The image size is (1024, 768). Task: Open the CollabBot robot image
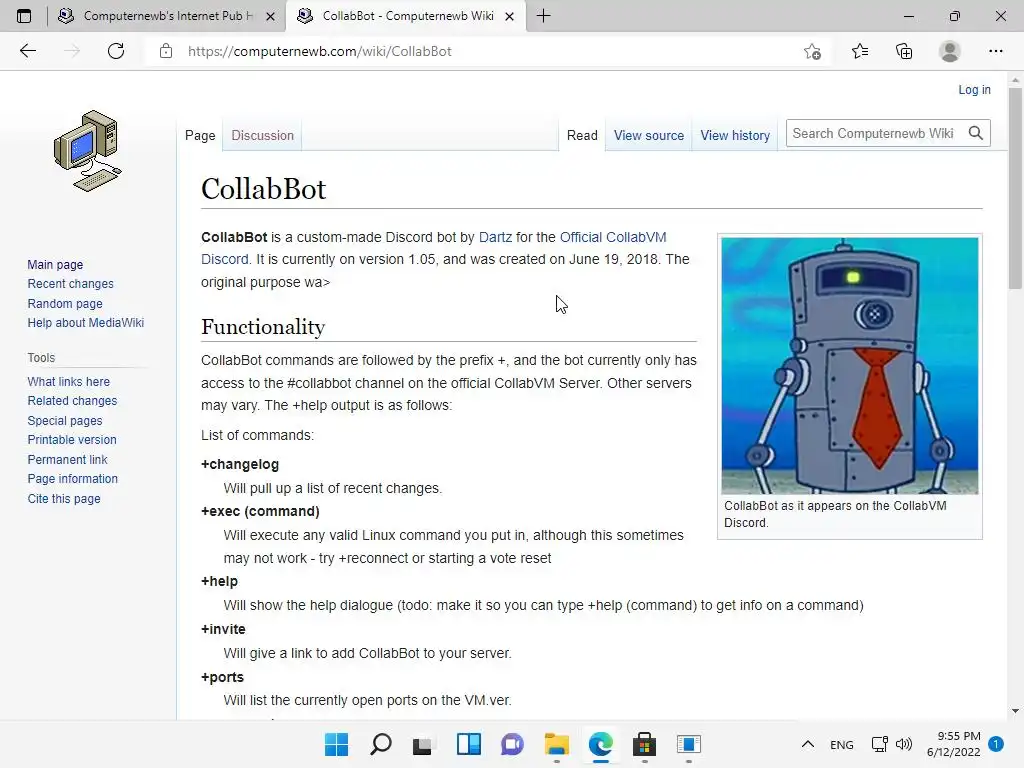pyautogui.click(x=850, y=365)
